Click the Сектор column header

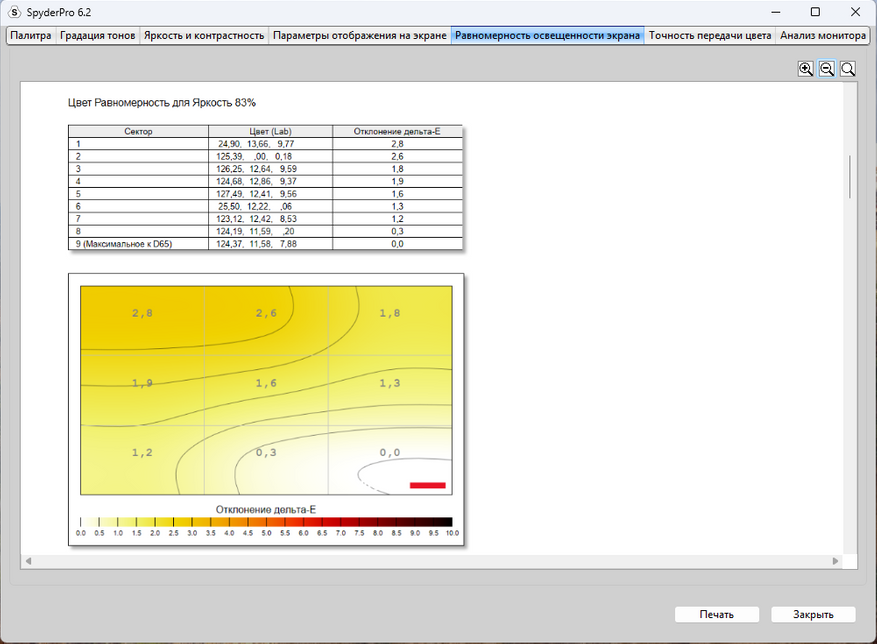[138, 131]
